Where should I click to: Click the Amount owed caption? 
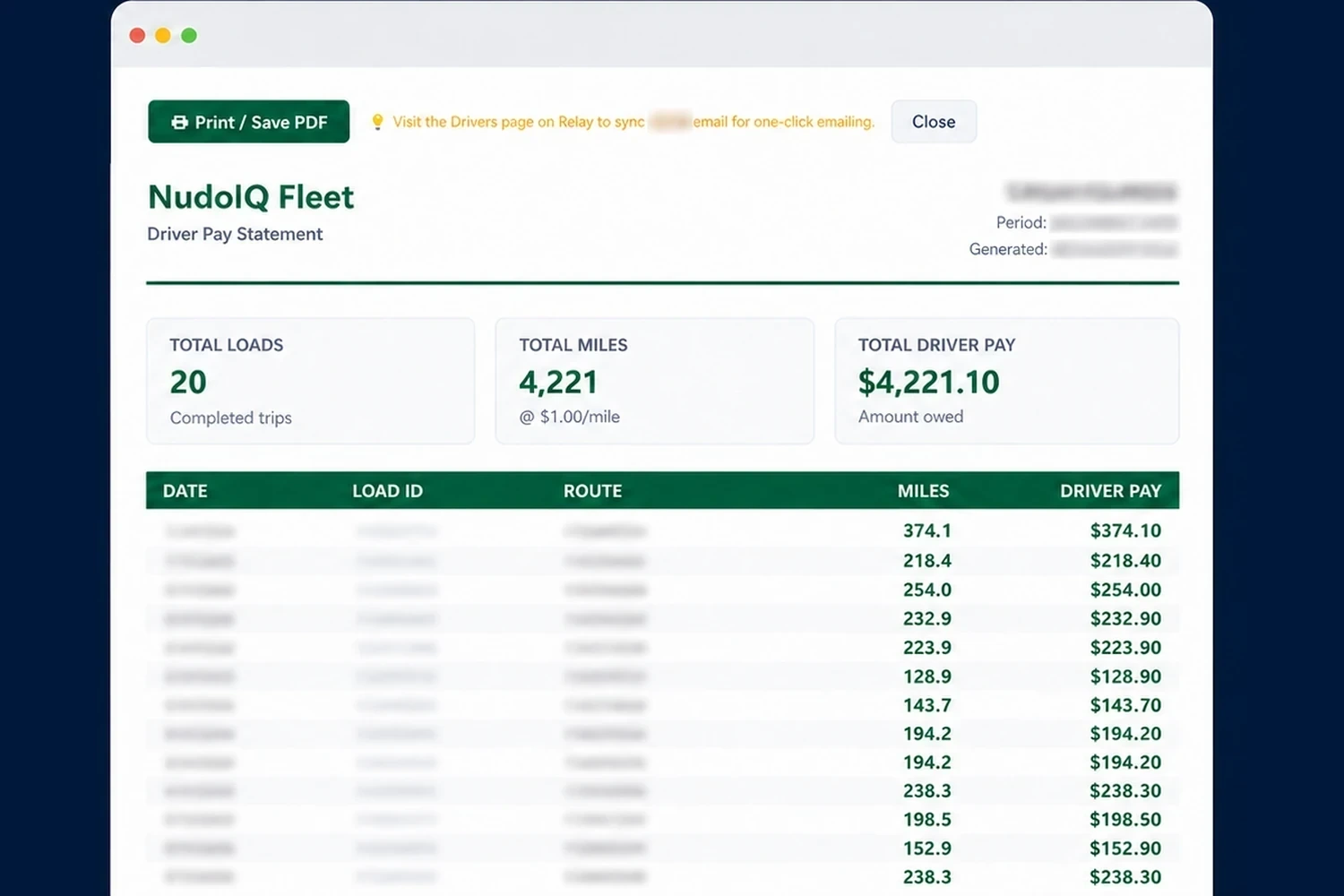pos(910,417)
